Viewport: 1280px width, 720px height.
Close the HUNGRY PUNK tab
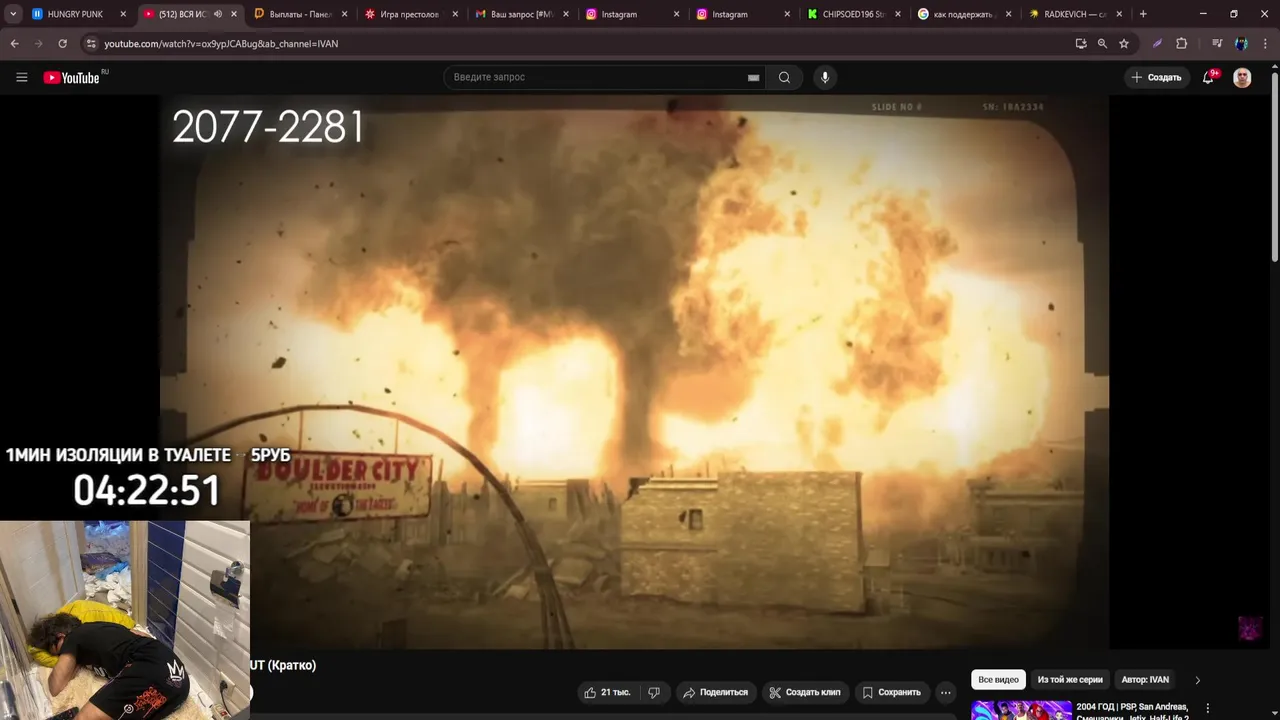tap(123, 14)
